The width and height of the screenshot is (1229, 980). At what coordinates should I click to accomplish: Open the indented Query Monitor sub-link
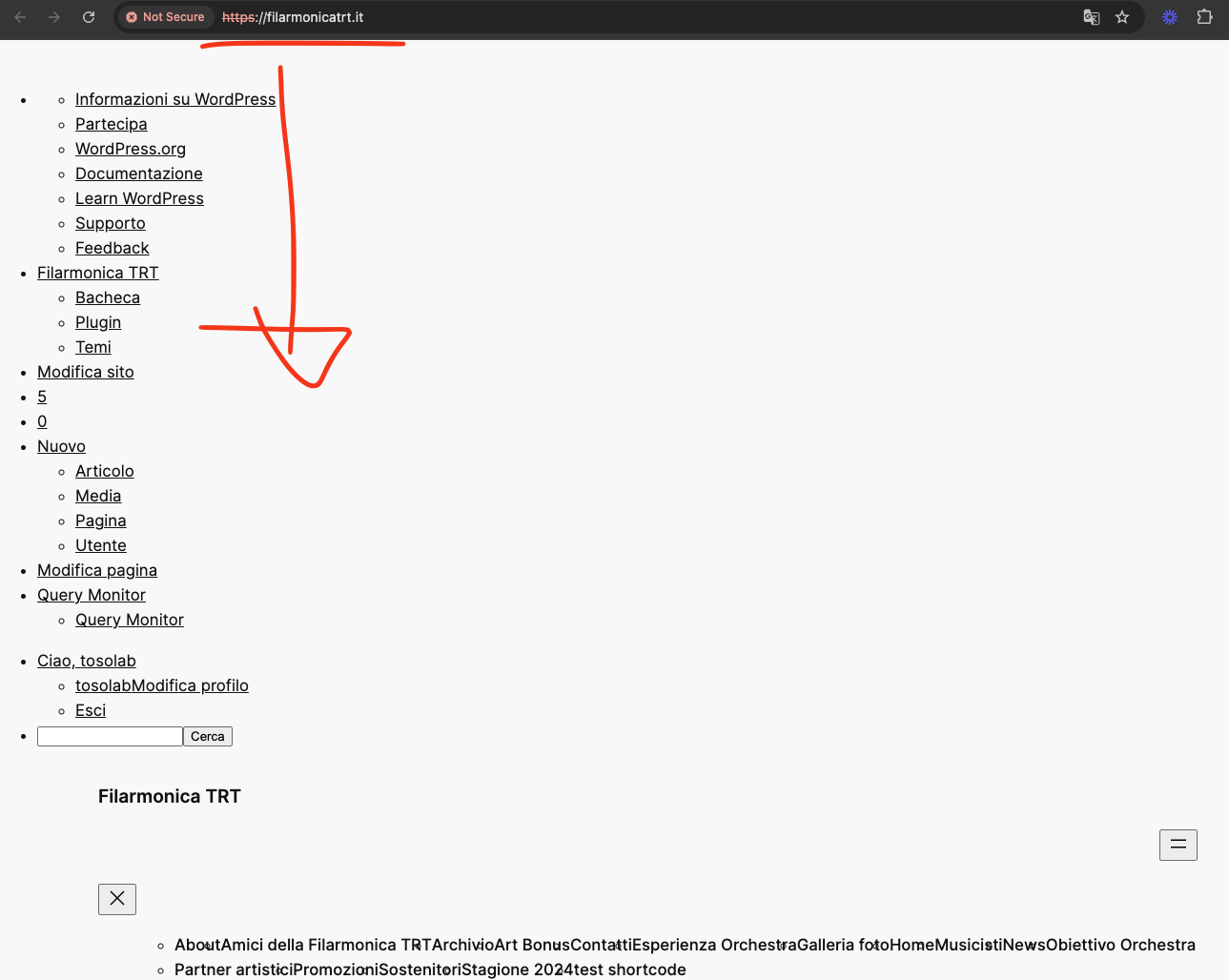tap(130, 620)
